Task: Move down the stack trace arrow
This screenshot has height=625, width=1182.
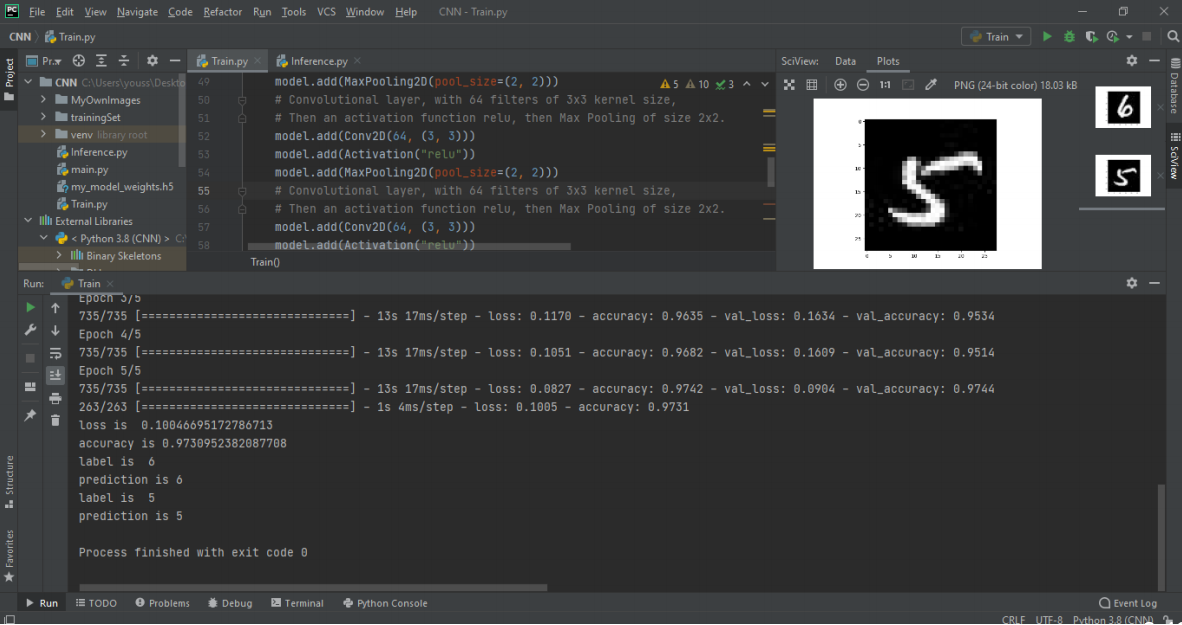Action: [x=55, y=330]
